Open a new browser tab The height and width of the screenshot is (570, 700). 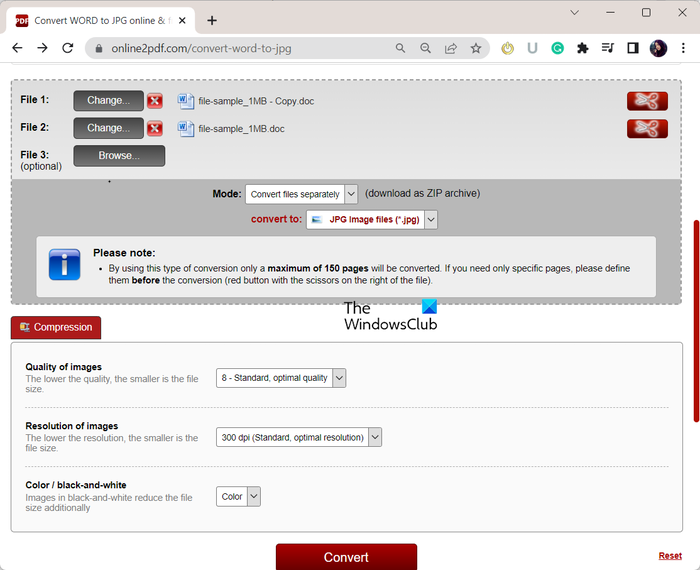point(212,21)
